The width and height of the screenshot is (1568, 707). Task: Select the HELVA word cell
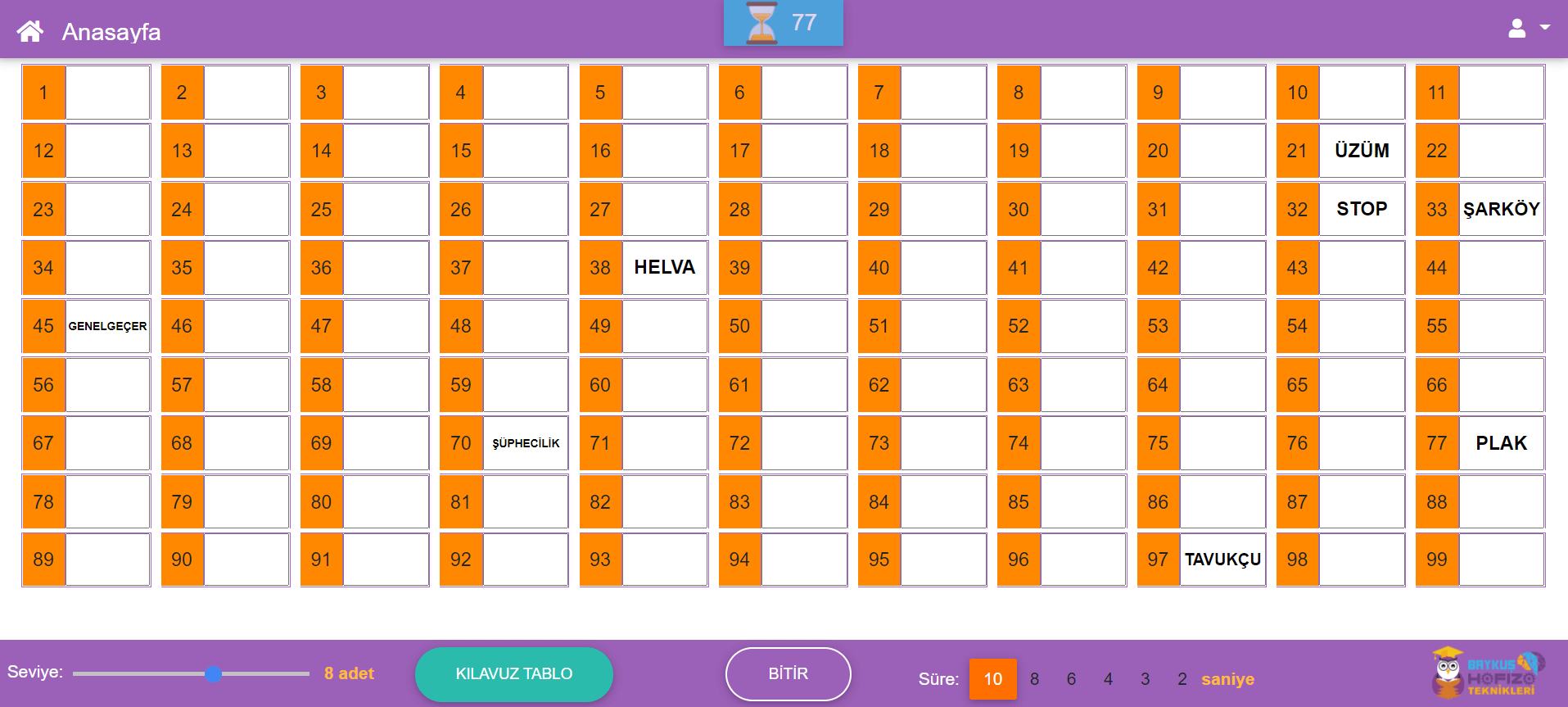[x=664, y=268]
